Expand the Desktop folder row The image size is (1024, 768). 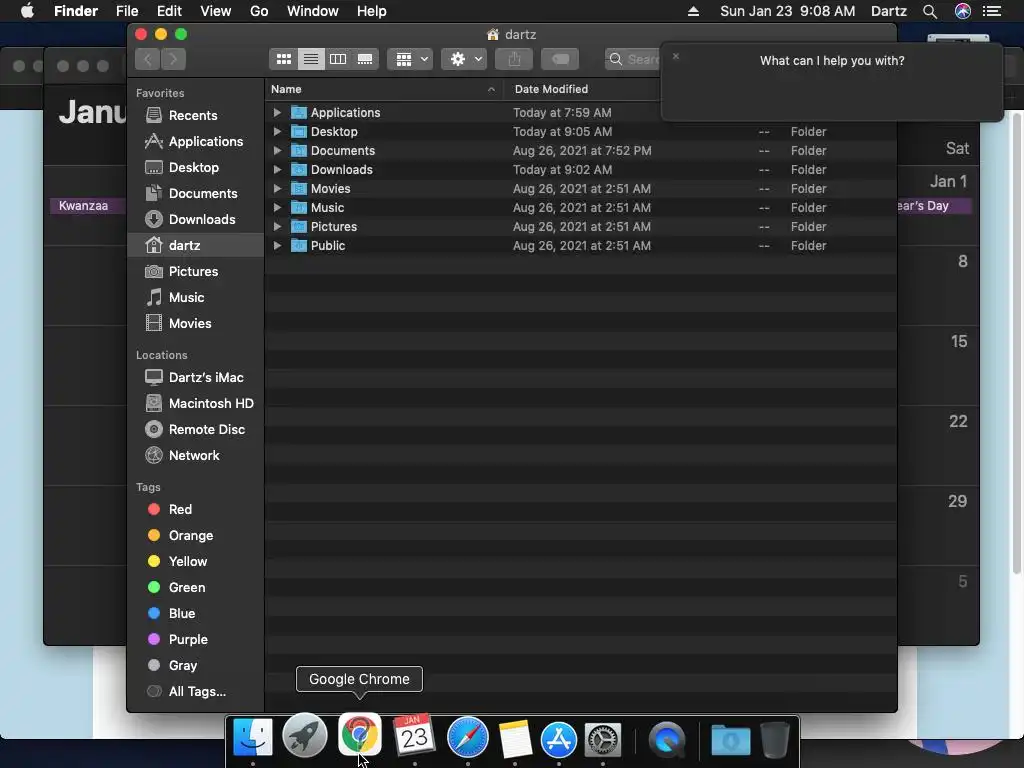click(277, 132)
